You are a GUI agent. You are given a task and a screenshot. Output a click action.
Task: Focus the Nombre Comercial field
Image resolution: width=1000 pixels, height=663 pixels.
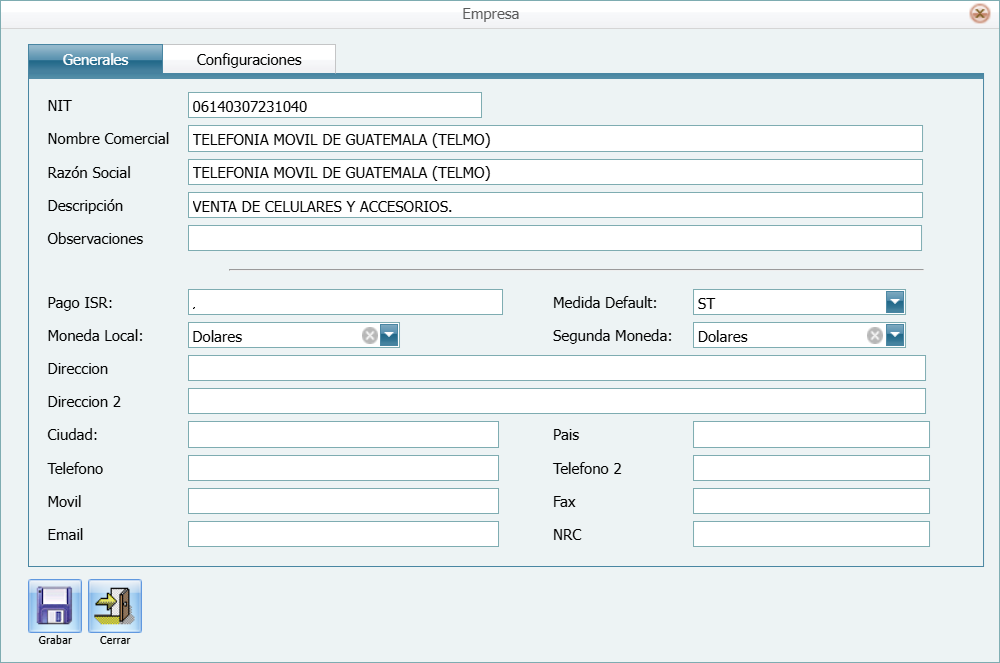pos(554,139)
